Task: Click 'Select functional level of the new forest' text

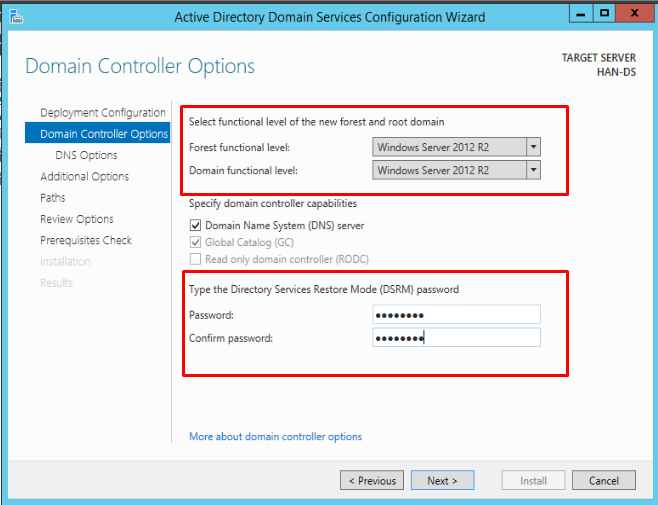Action: point(316,122)
